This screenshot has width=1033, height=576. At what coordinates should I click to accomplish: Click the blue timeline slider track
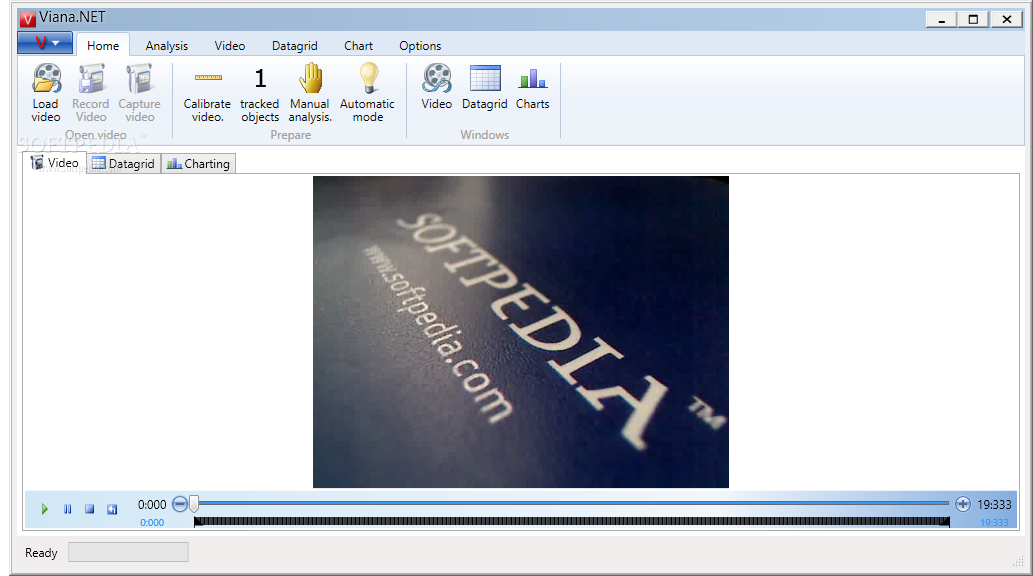click(573, 503)
